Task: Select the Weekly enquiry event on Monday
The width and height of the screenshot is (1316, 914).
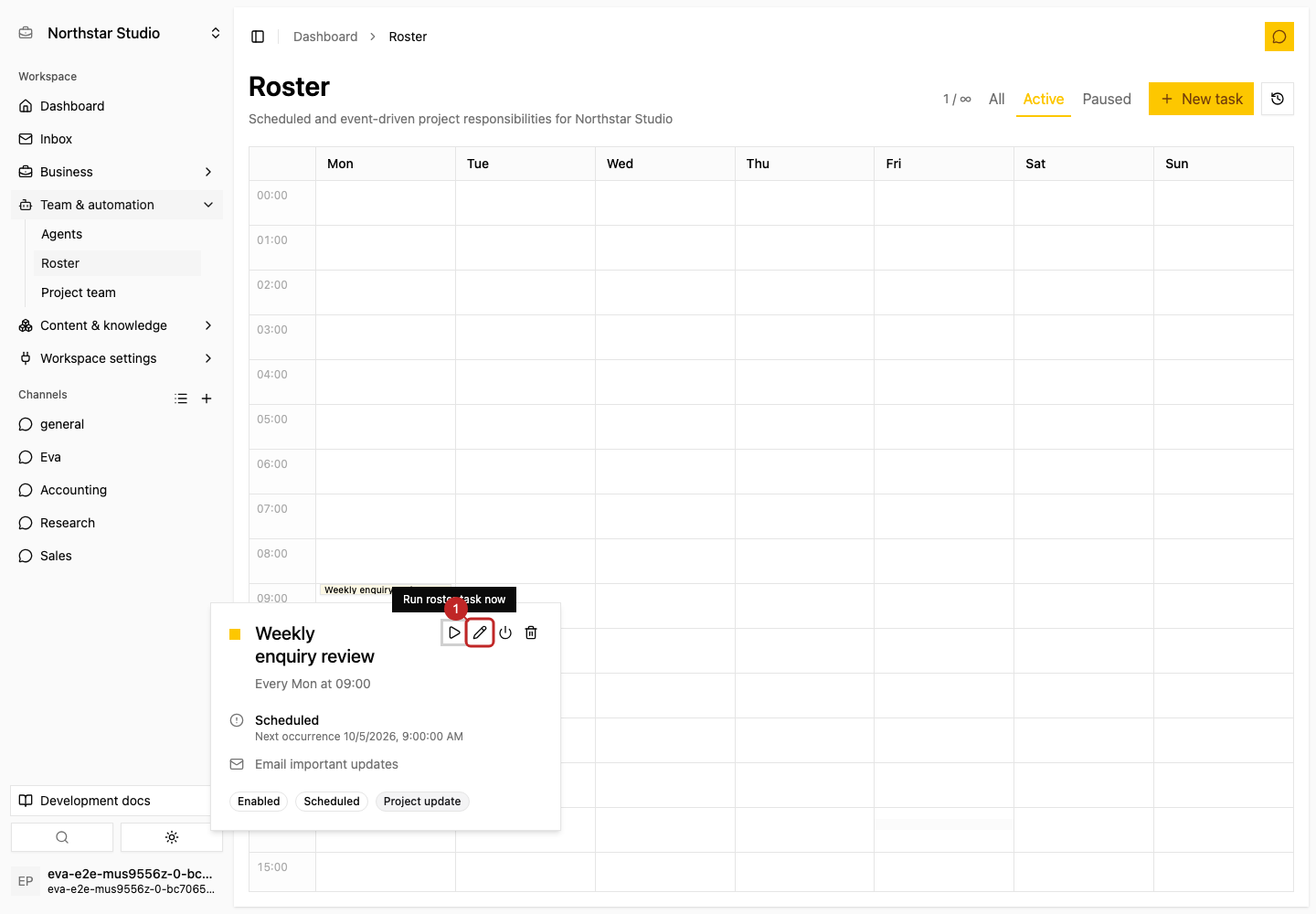Action: point(358,590)
